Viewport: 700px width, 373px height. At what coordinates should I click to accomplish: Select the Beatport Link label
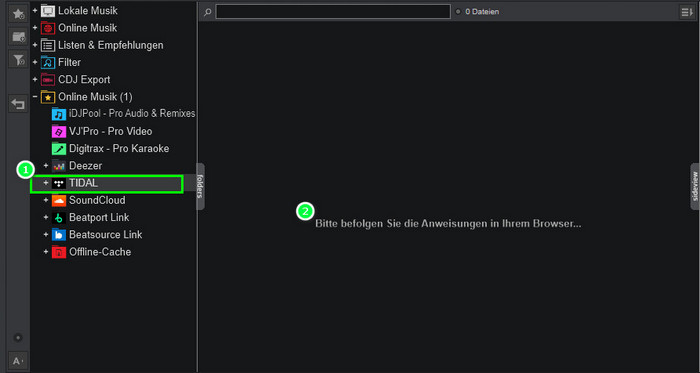click(x=99, y=217)
